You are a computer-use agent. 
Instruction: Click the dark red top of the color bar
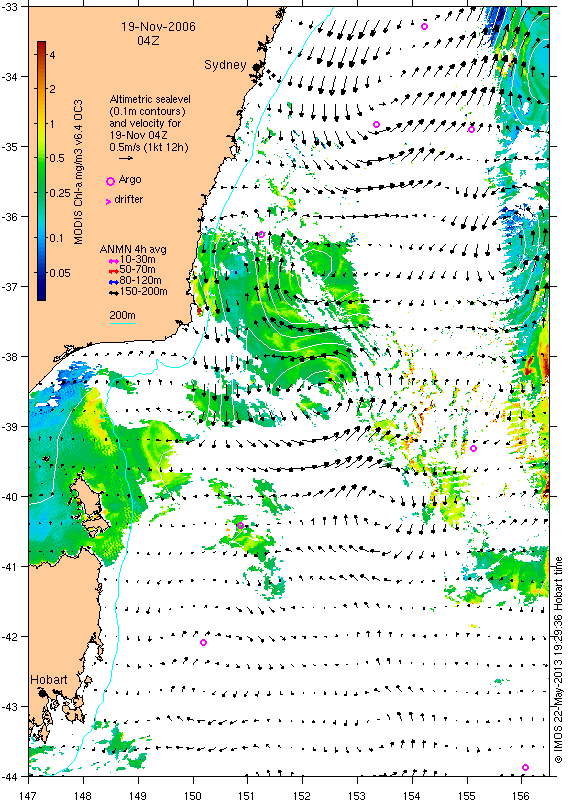coord(41,44)
